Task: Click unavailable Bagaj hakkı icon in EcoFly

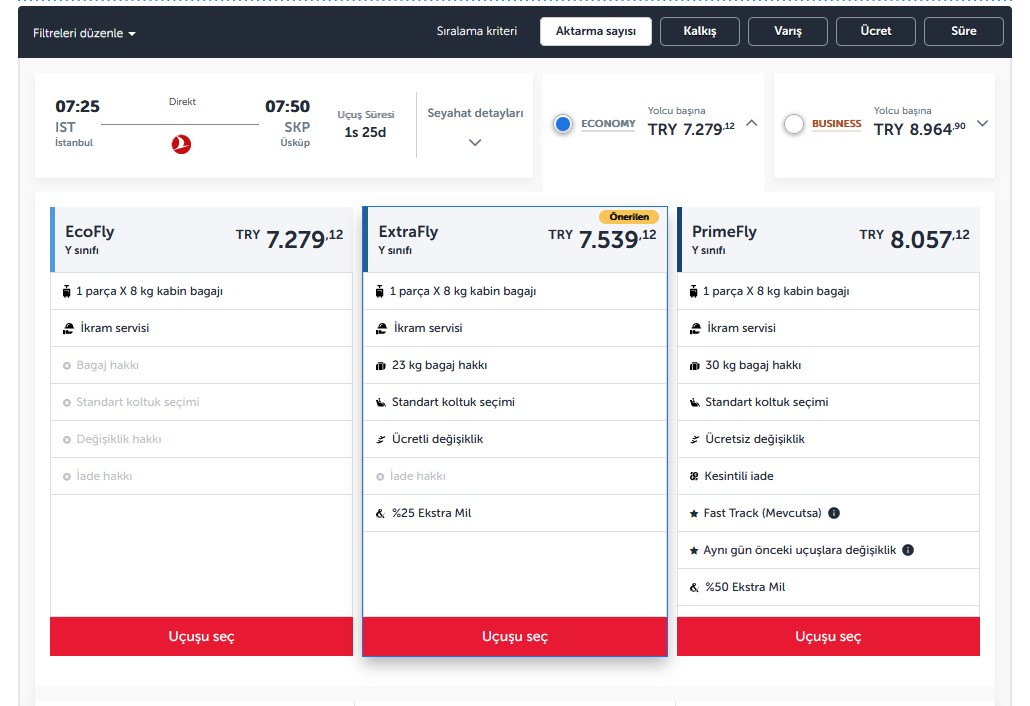Action: point(66,366)
